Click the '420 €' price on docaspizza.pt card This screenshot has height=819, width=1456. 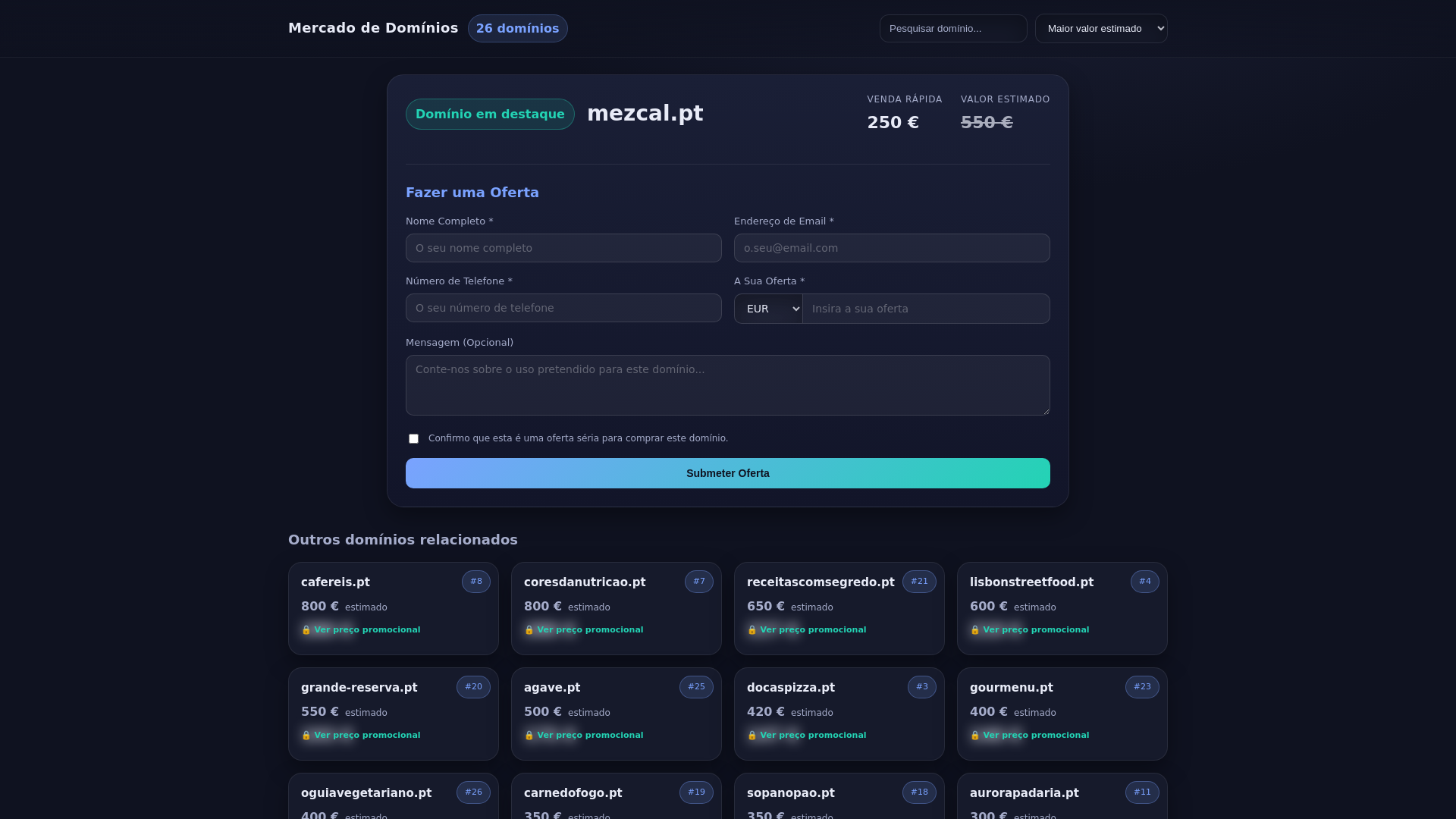766,712
